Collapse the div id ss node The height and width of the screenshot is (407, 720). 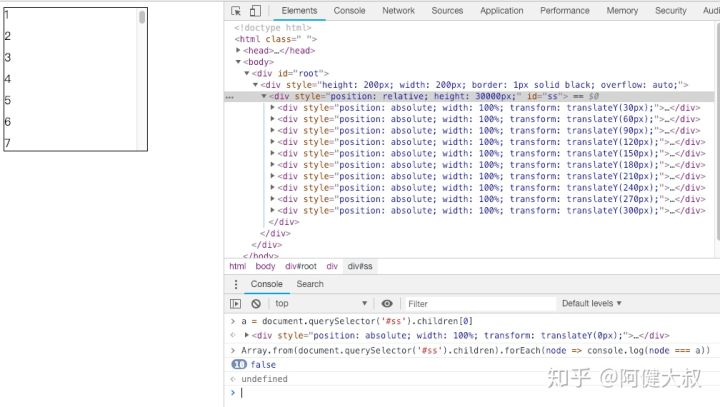tap(264, 96)
